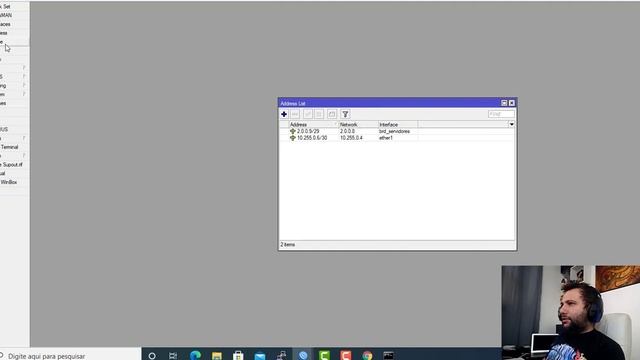
Task: Click network cell 2.0.0.0
Action: pos(347,131)
